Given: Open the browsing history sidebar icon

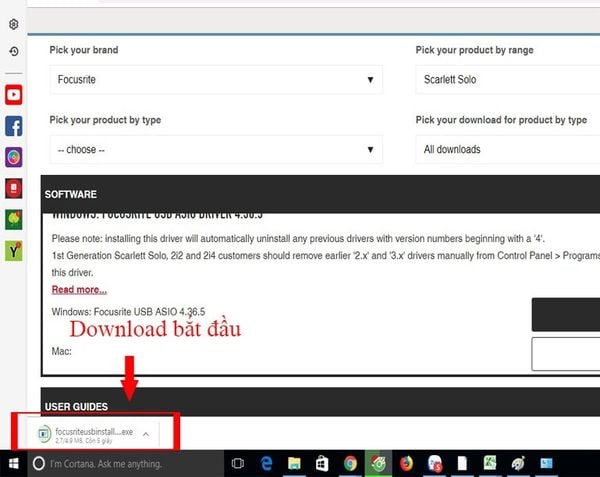Looking at the screenshot, I should coord(14,51).
